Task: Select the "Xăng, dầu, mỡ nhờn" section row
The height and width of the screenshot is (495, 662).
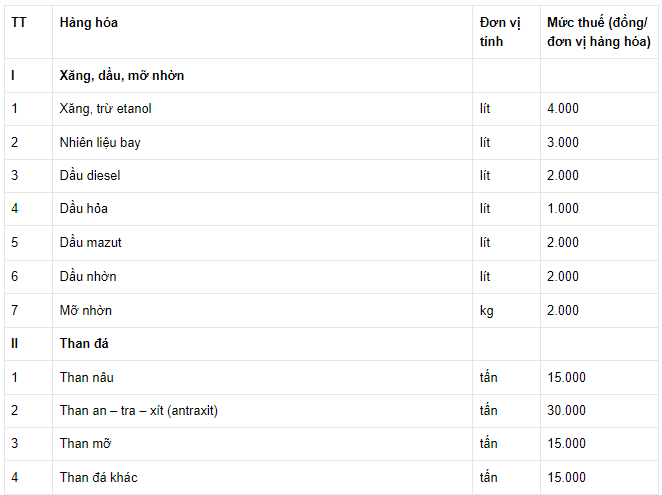Action: click(x=121, y=75)
